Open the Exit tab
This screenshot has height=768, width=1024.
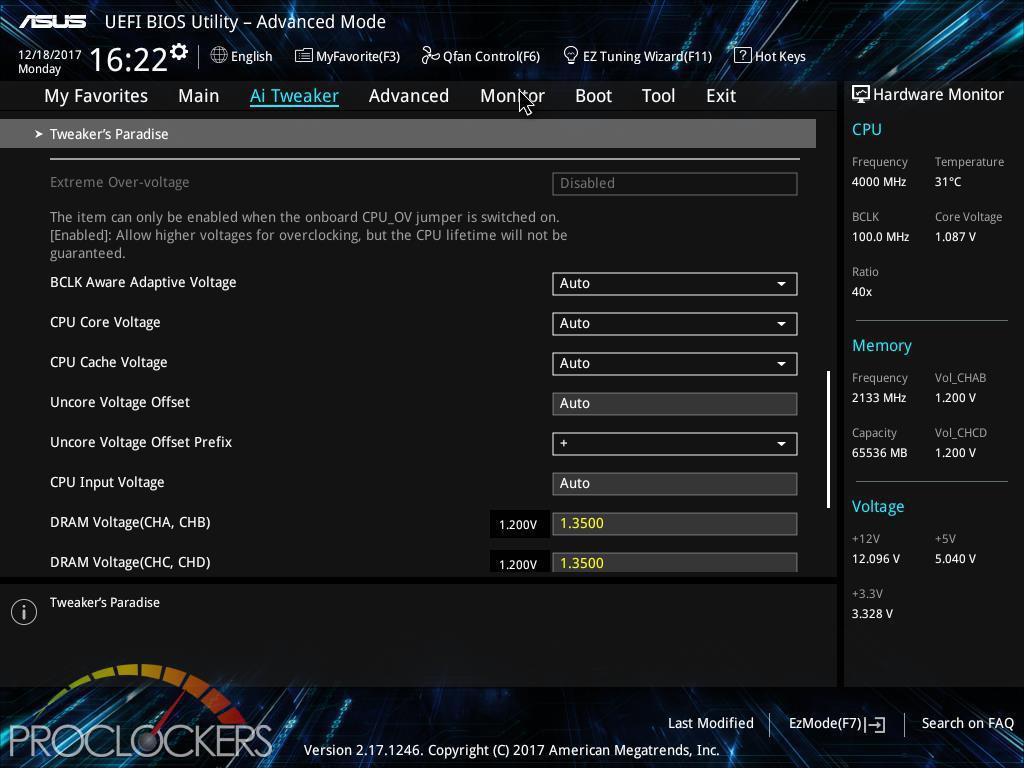[x=721, y=96]
